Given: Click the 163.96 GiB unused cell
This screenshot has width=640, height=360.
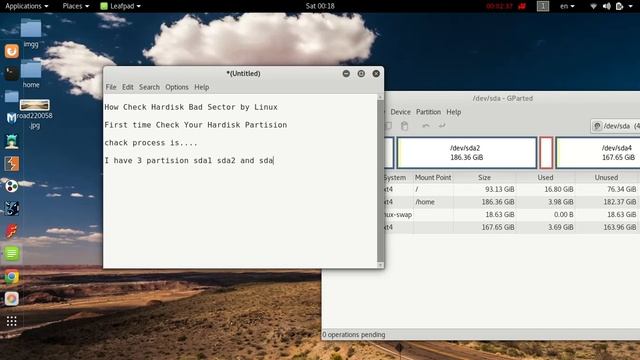Looking at the screenshot, I should point(619,227).
